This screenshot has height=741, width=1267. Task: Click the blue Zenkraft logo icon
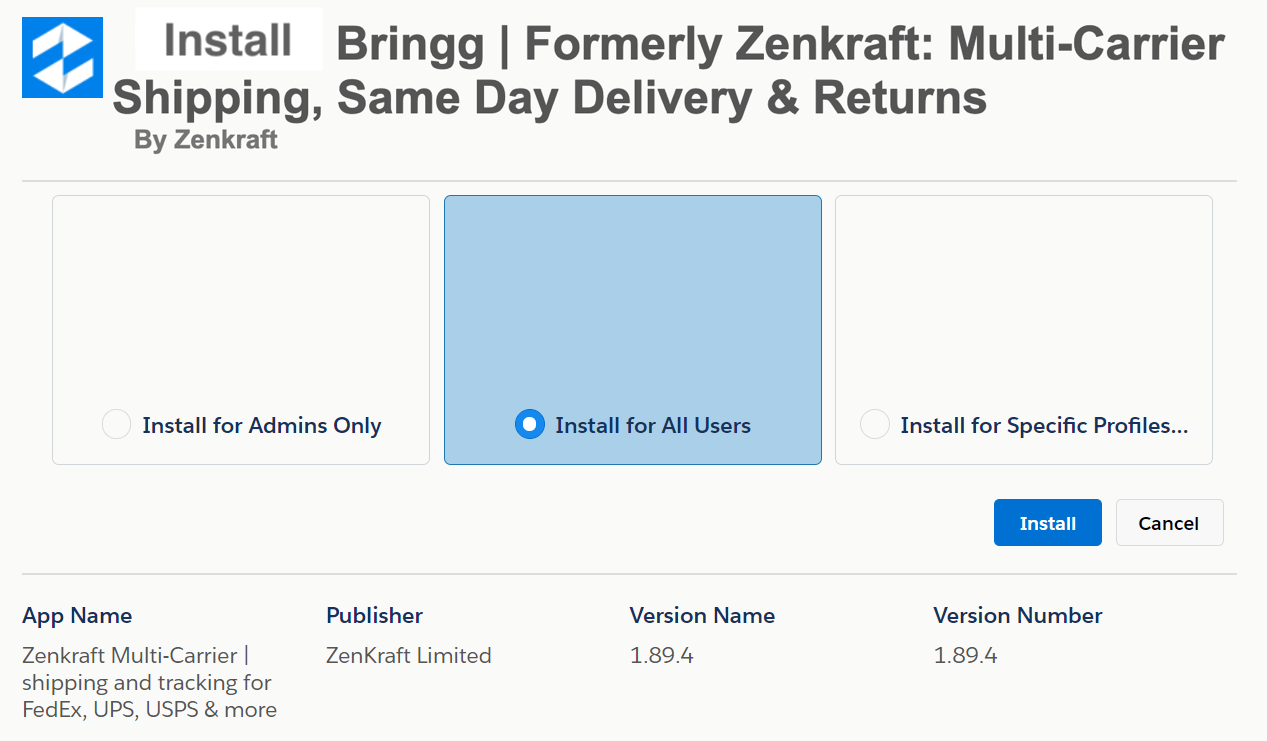(x=62, y=57)
